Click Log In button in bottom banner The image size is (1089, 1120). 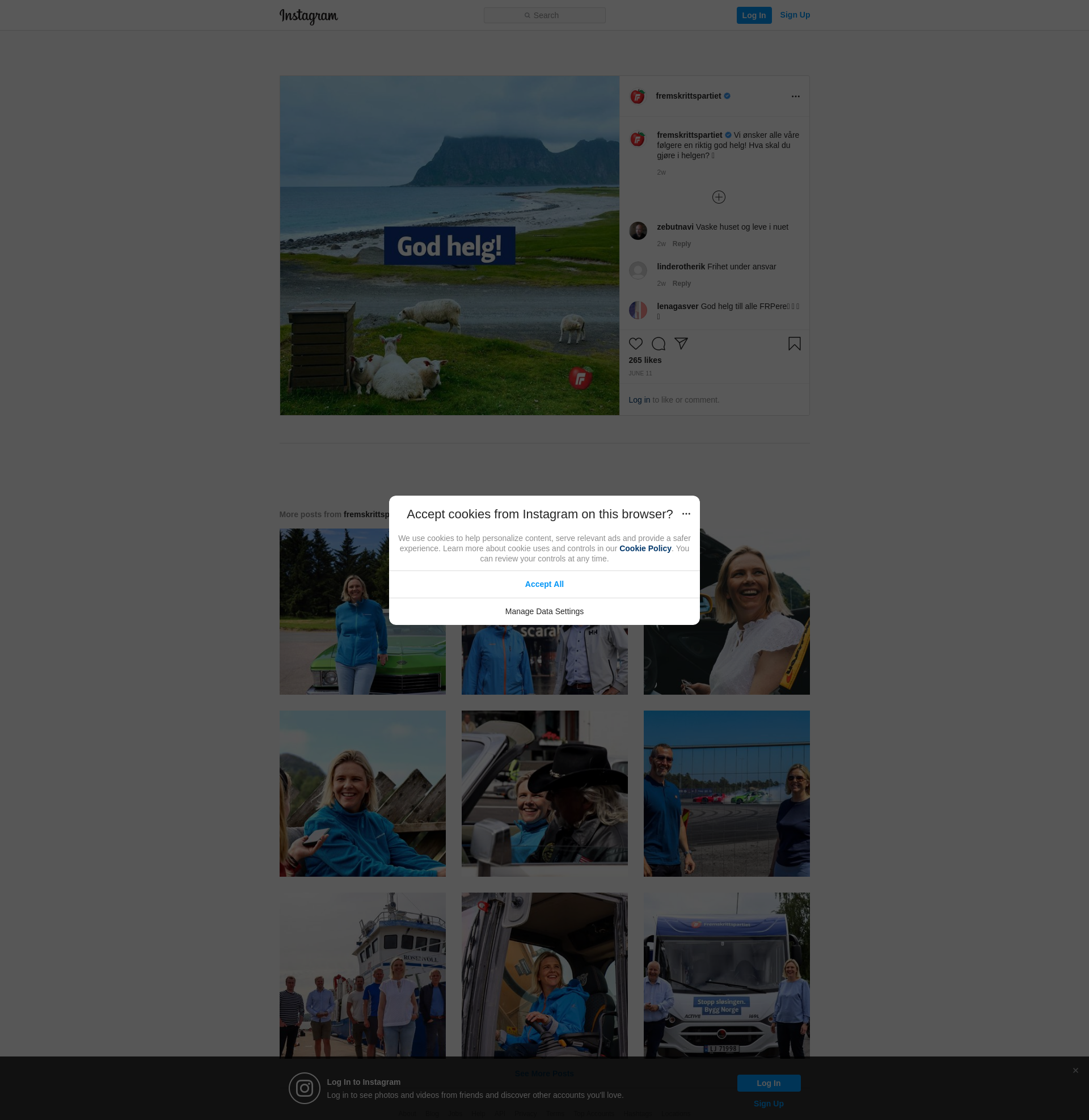tap(768, 1083)
